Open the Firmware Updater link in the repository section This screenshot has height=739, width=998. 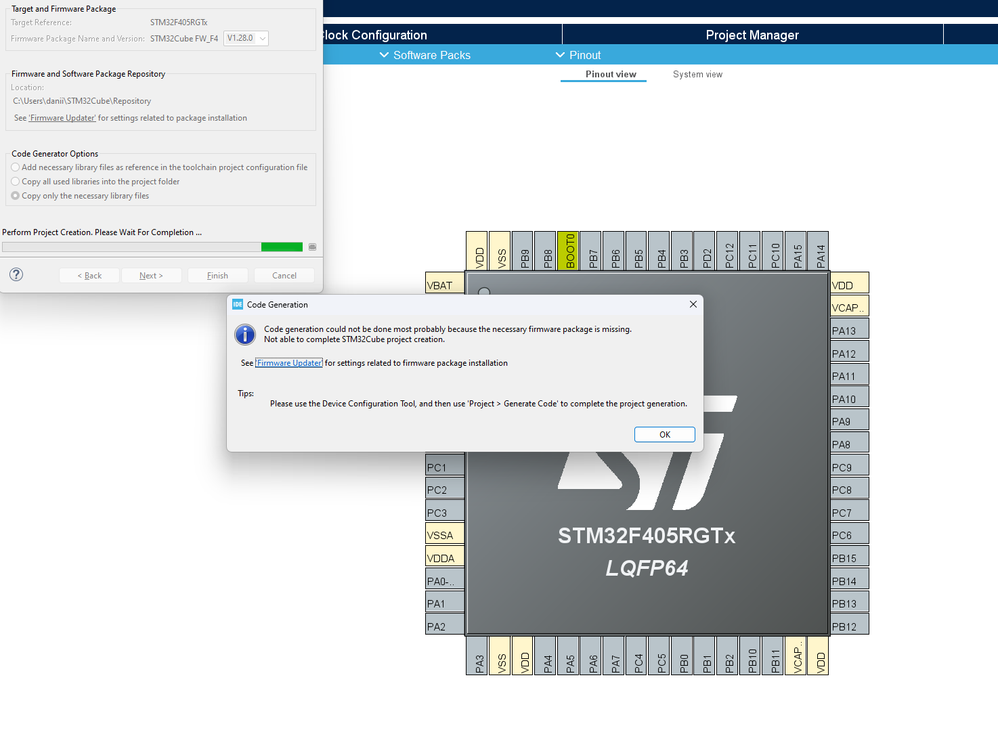[62, 118]
